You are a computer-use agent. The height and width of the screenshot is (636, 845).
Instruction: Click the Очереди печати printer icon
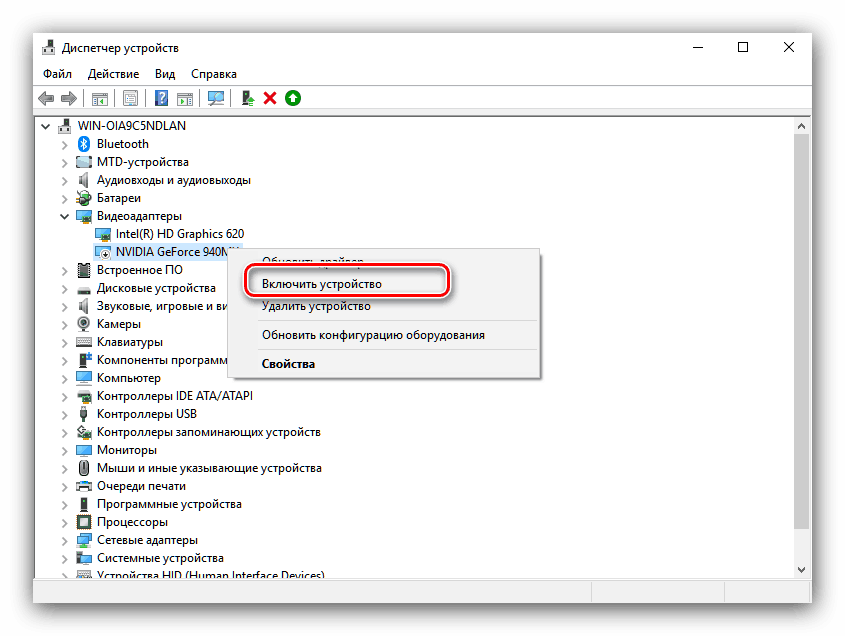(84, 486)
